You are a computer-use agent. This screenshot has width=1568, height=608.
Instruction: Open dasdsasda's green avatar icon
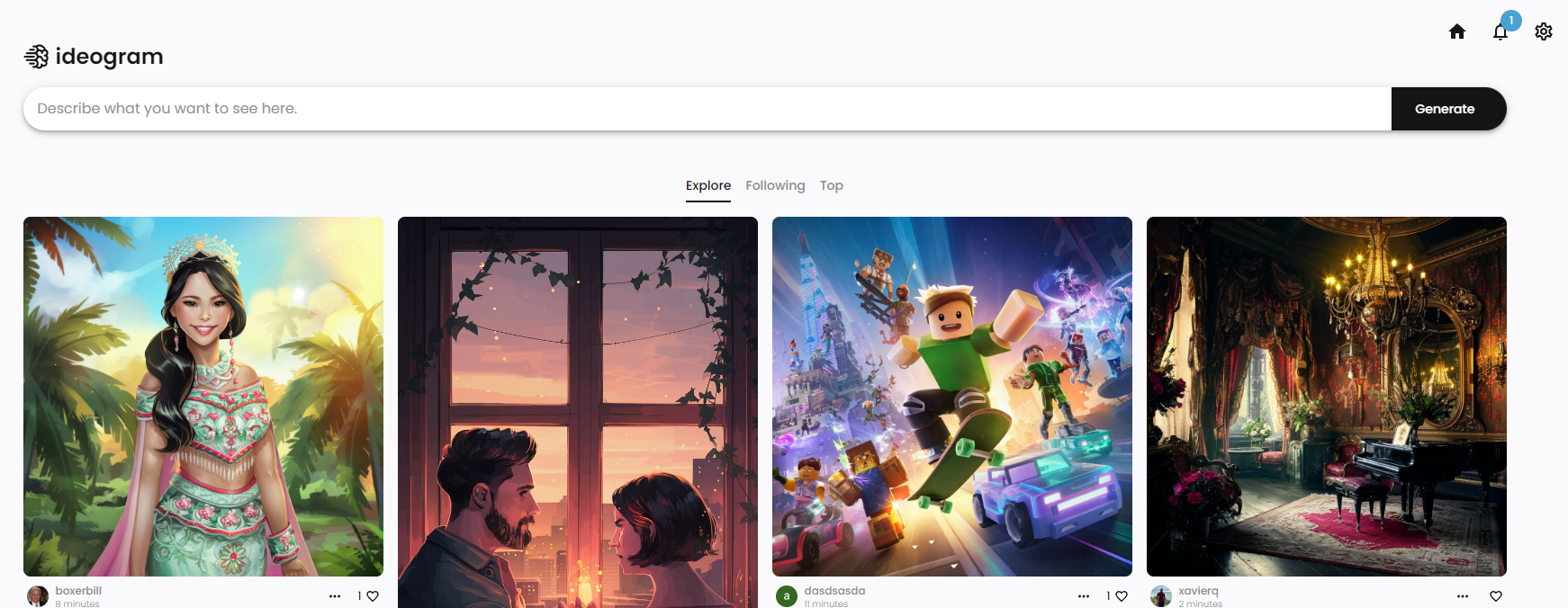[787, 596]
